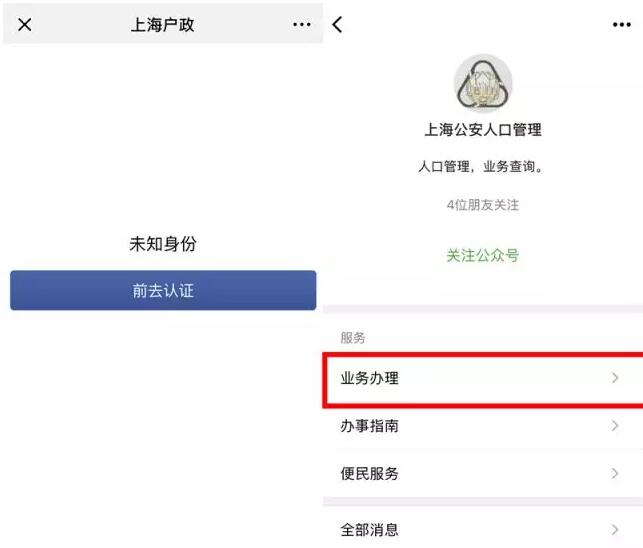Screen dimensions: 643x548
Task: Tap the 上海公安人口管理 account name
Action: pos(483,130)
